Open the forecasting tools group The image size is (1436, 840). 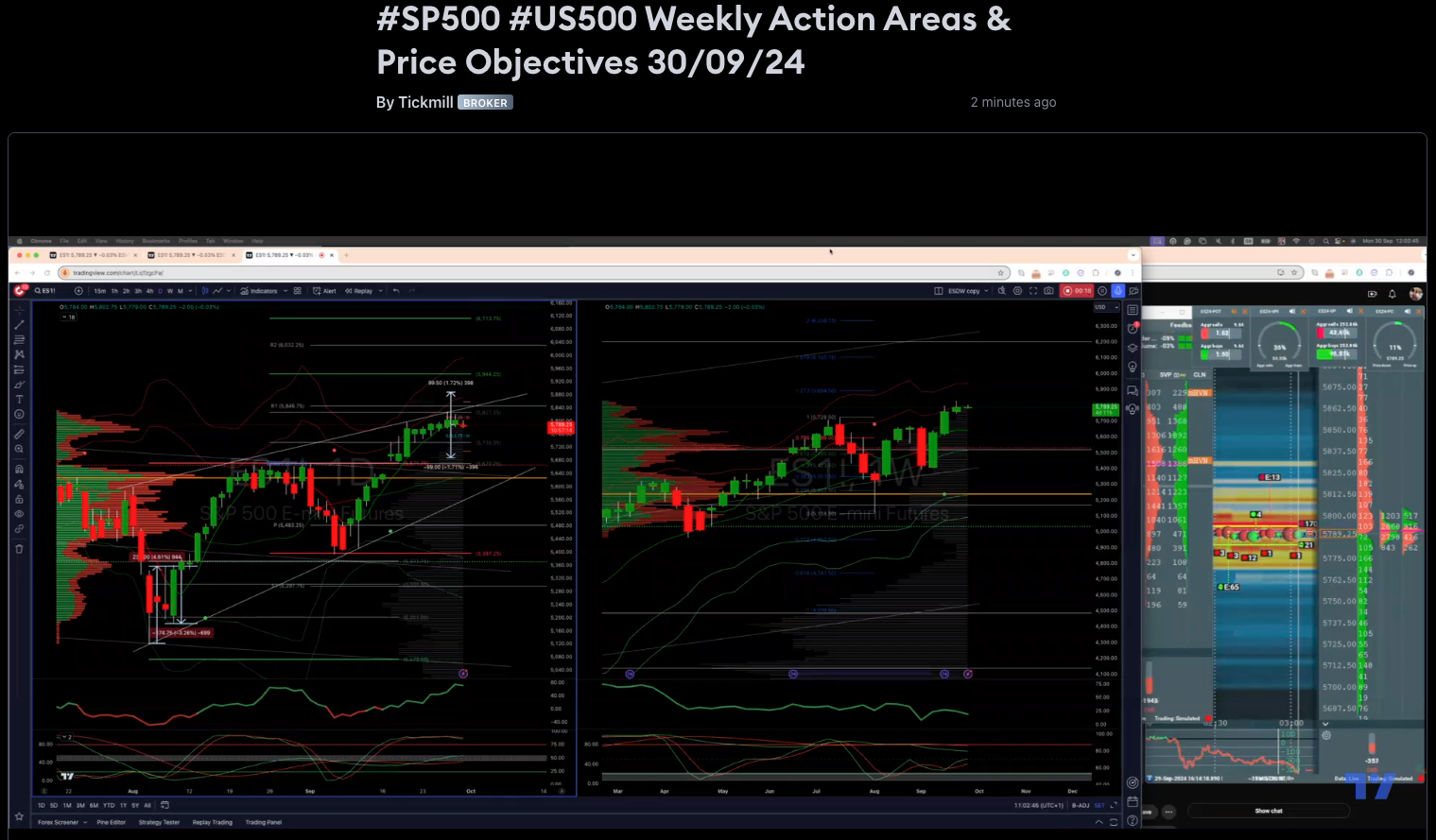(x=19, y=369)
